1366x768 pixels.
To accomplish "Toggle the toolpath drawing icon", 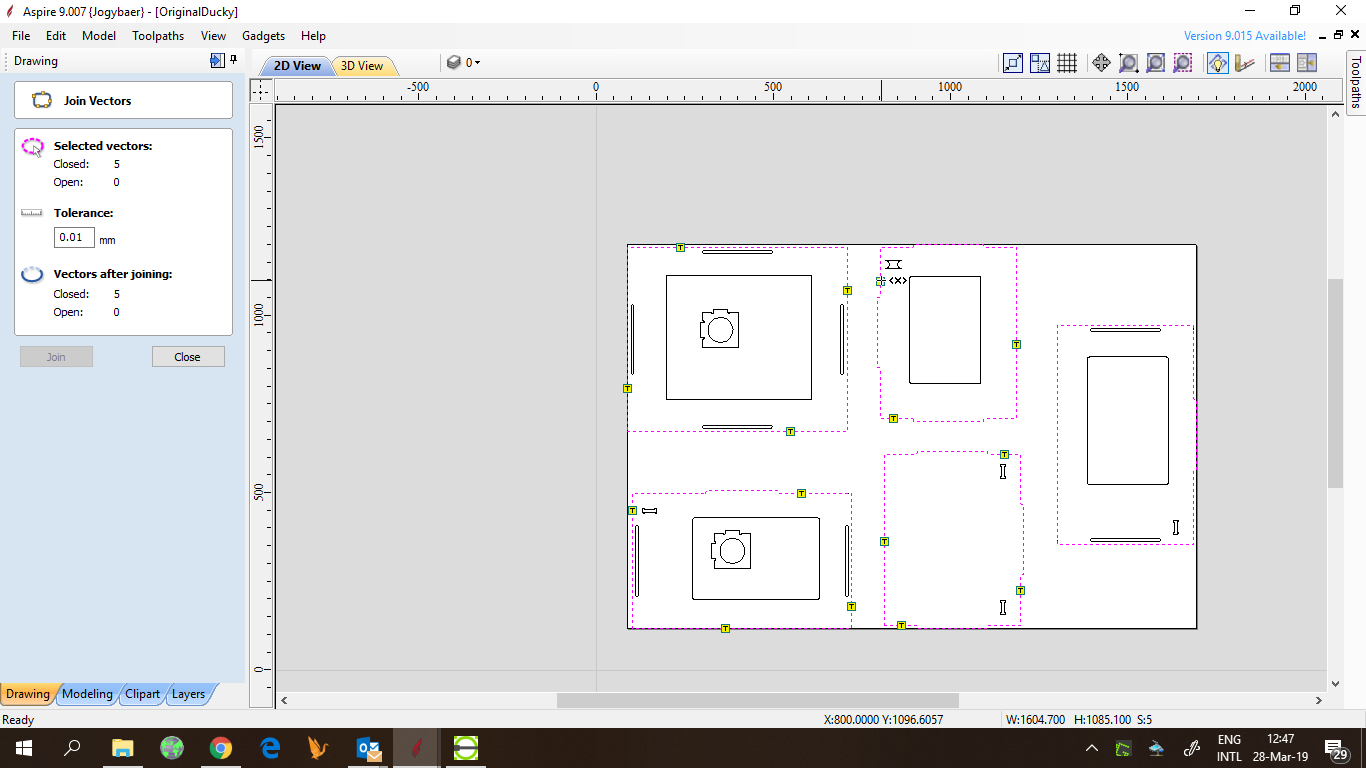I will 1244,63.
